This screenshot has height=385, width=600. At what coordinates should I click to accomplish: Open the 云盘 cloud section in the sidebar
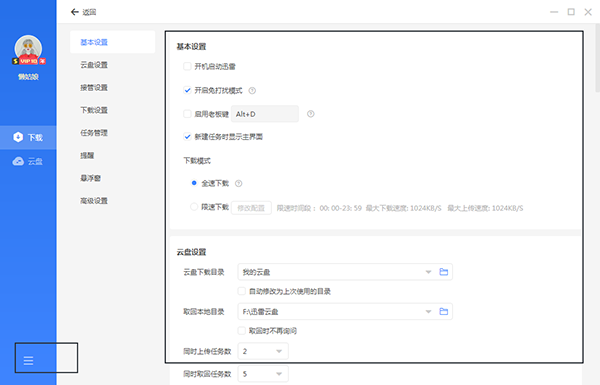click(x=28, y=161)
